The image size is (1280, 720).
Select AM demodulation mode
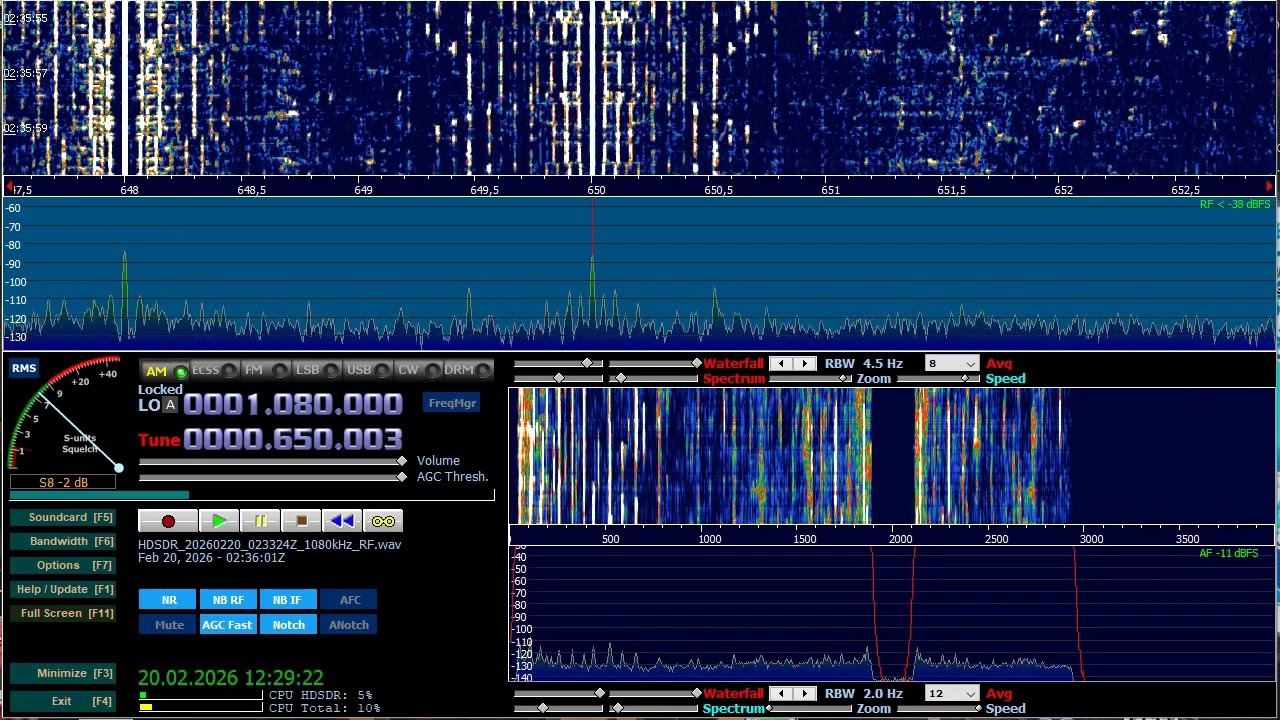(x=165, y=371)
